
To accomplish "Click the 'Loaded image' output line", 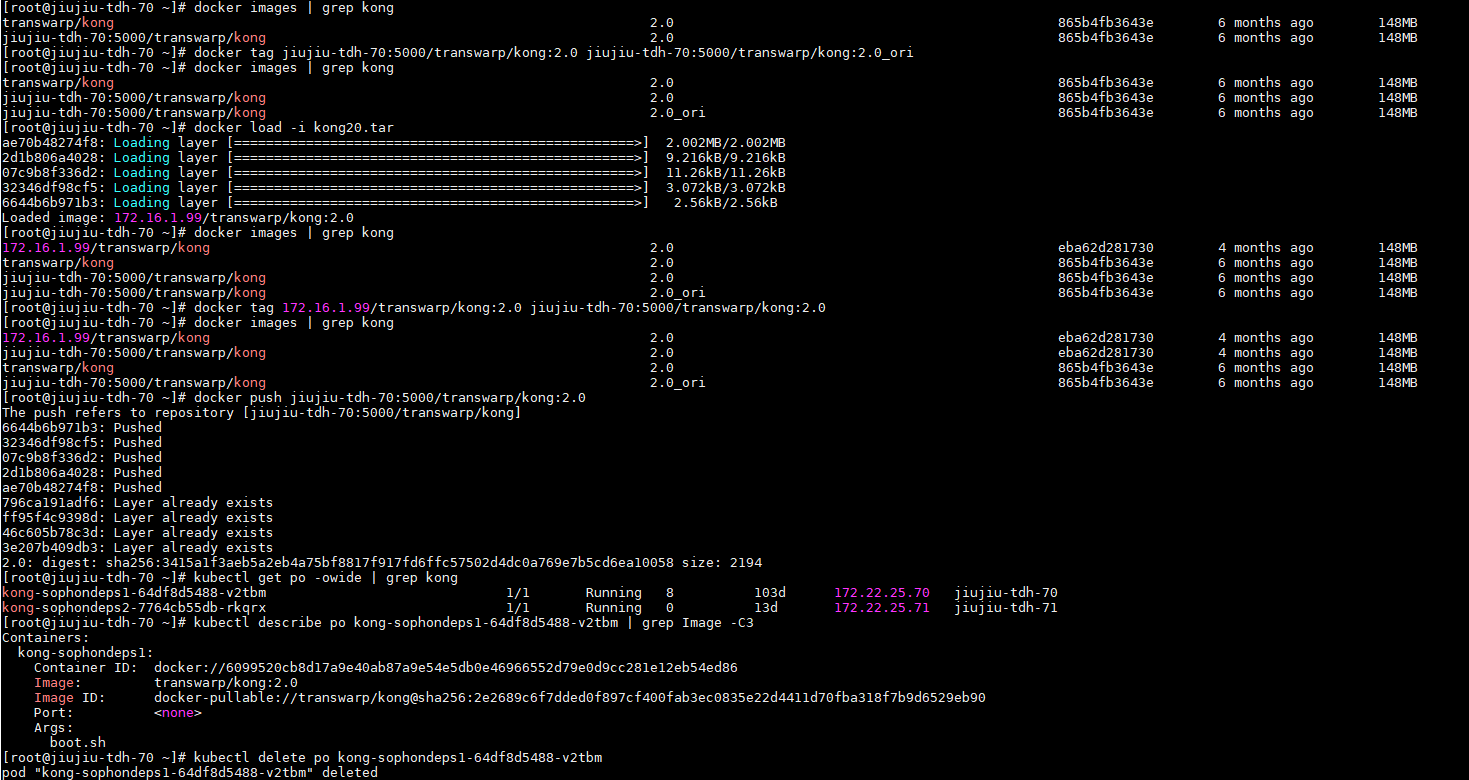I will tap(178, 218).
